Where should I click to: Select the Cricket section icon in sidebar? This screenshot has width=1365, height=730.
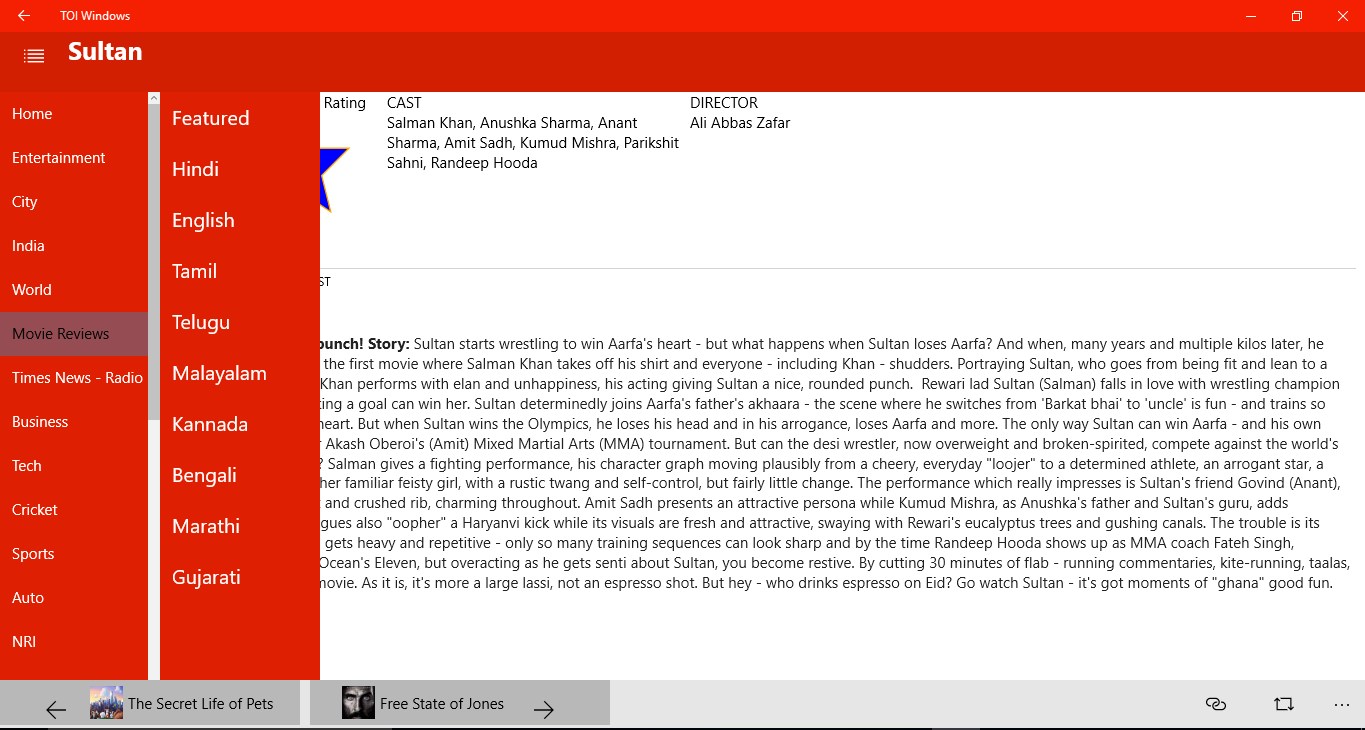point(35,509)
